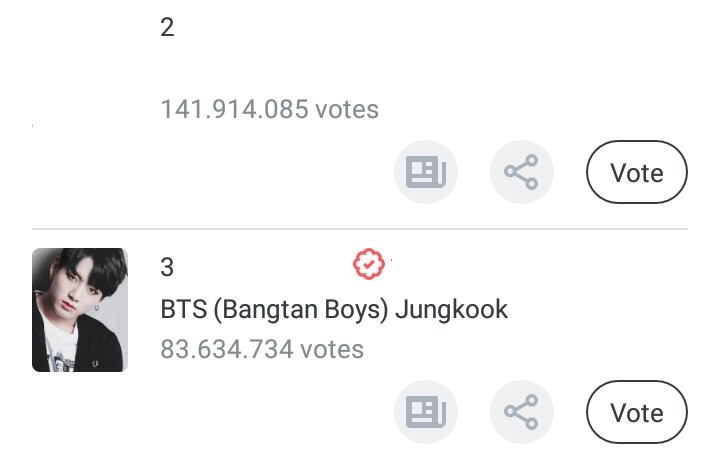Tap the verified checkmark next to rank 3
The width and height of the screenshot is (720, 466).
coord(369,265)
